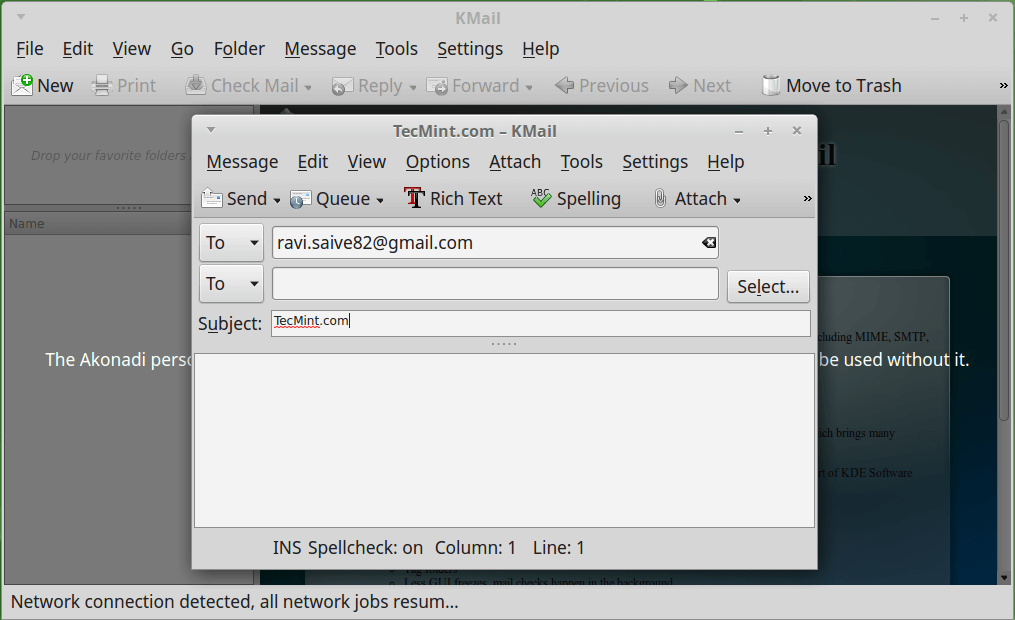Click the Check Mail icon

pyautogui.click(x=195, y=85)
